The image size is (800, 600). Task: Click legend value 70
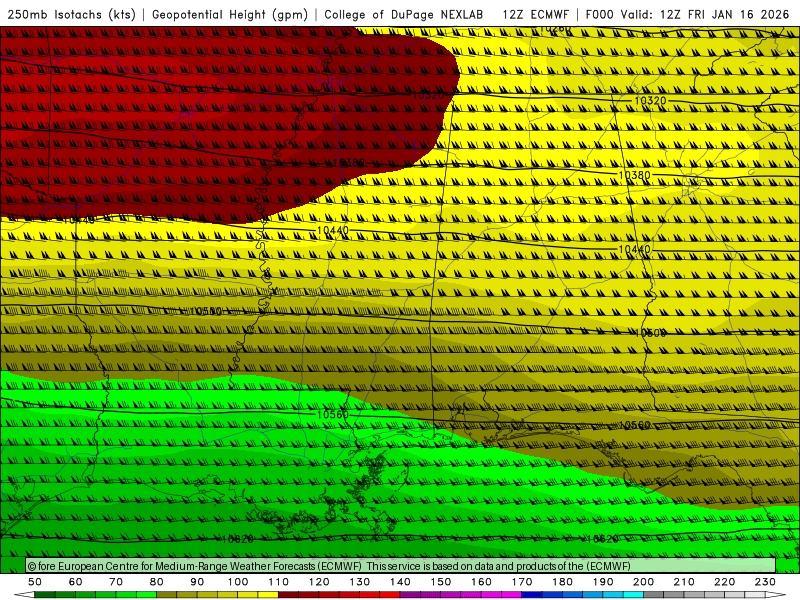coord(116,582)
